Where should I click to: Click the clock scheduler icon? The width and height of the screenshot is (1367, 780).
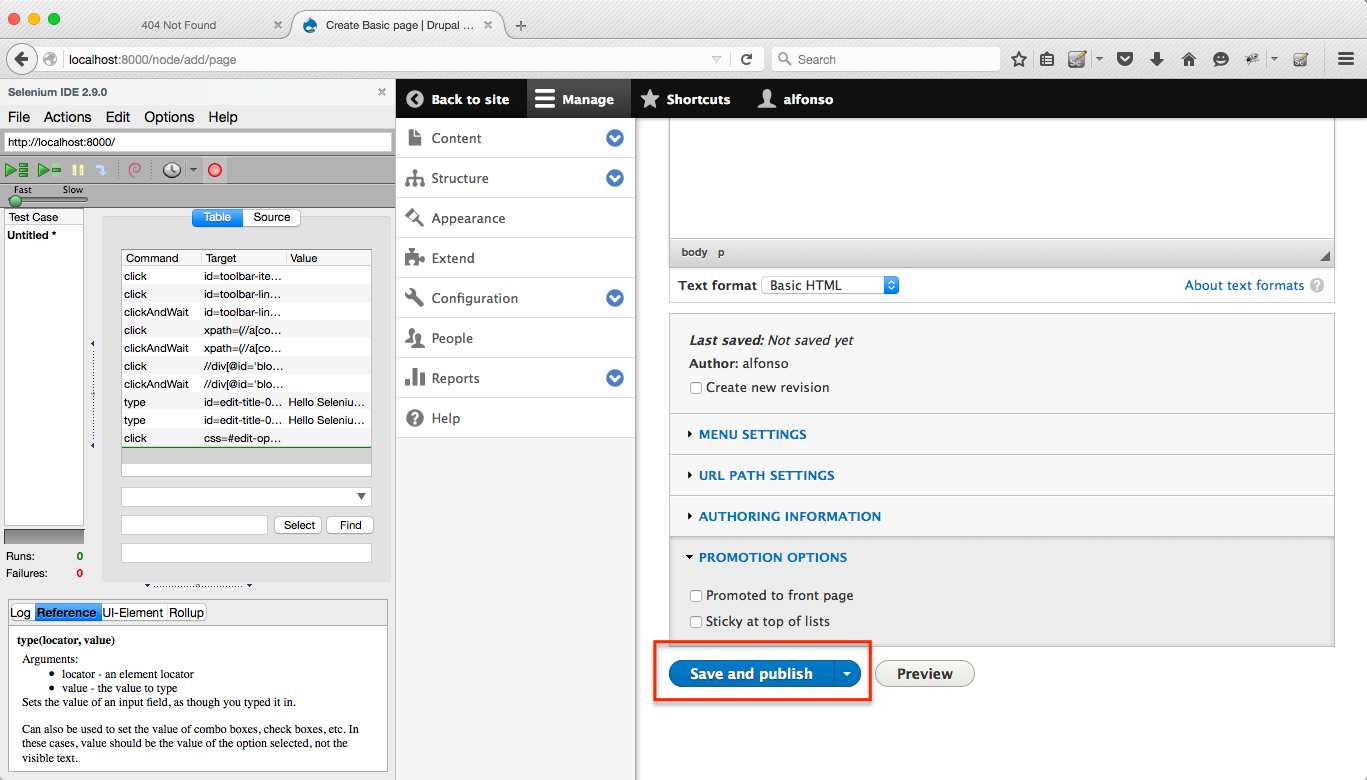pos(172,170)
